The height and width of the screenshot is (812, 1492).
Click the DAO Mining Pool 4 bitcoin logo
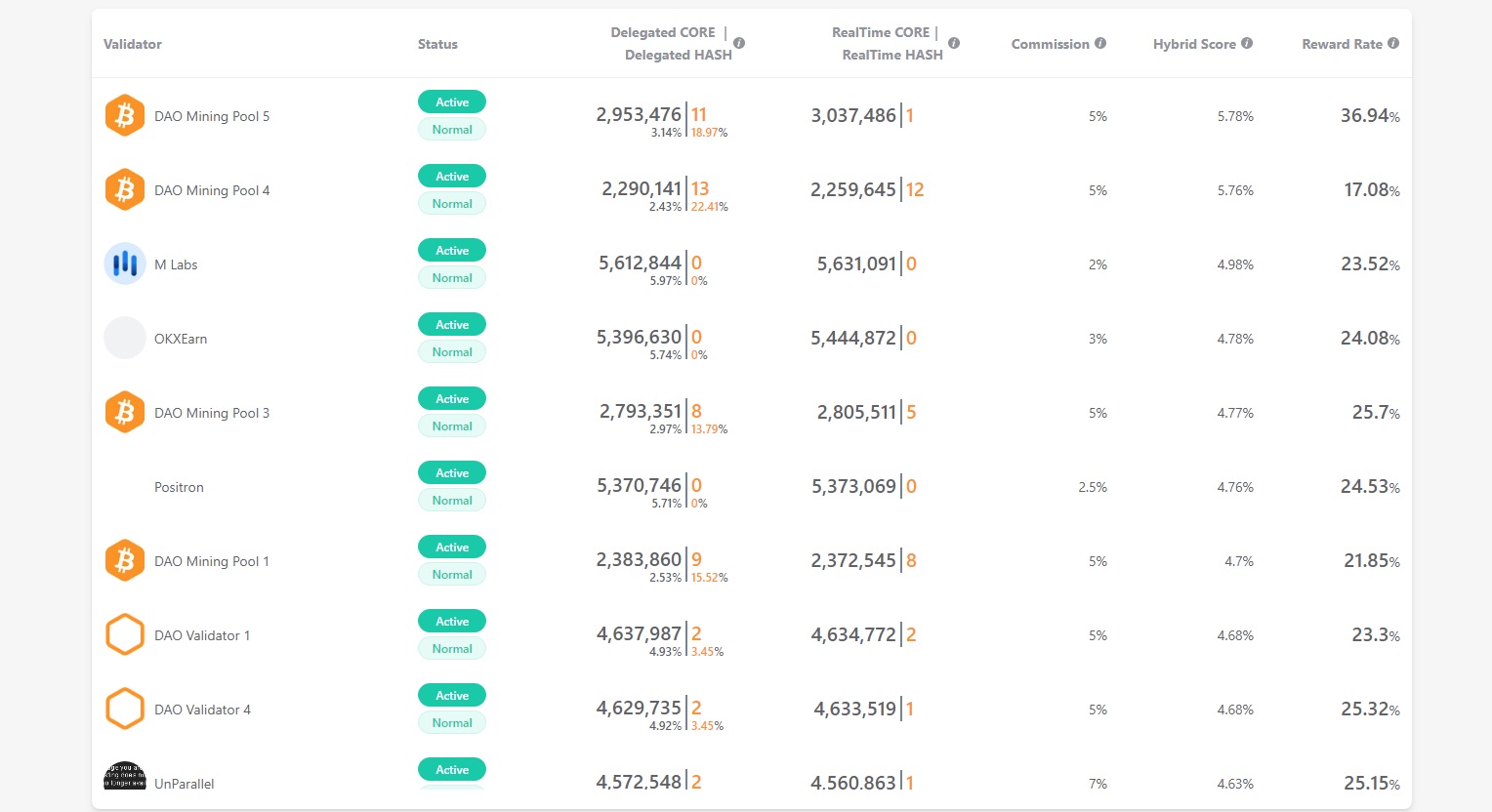point(125,190)
